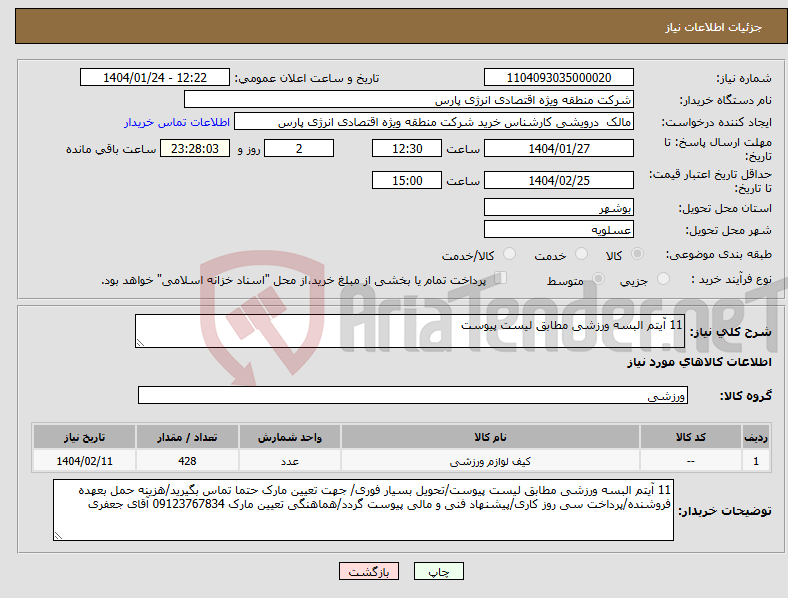Click the remaining days field showing 2
This screenshot has height=598, width=788.
pos(299,148)
